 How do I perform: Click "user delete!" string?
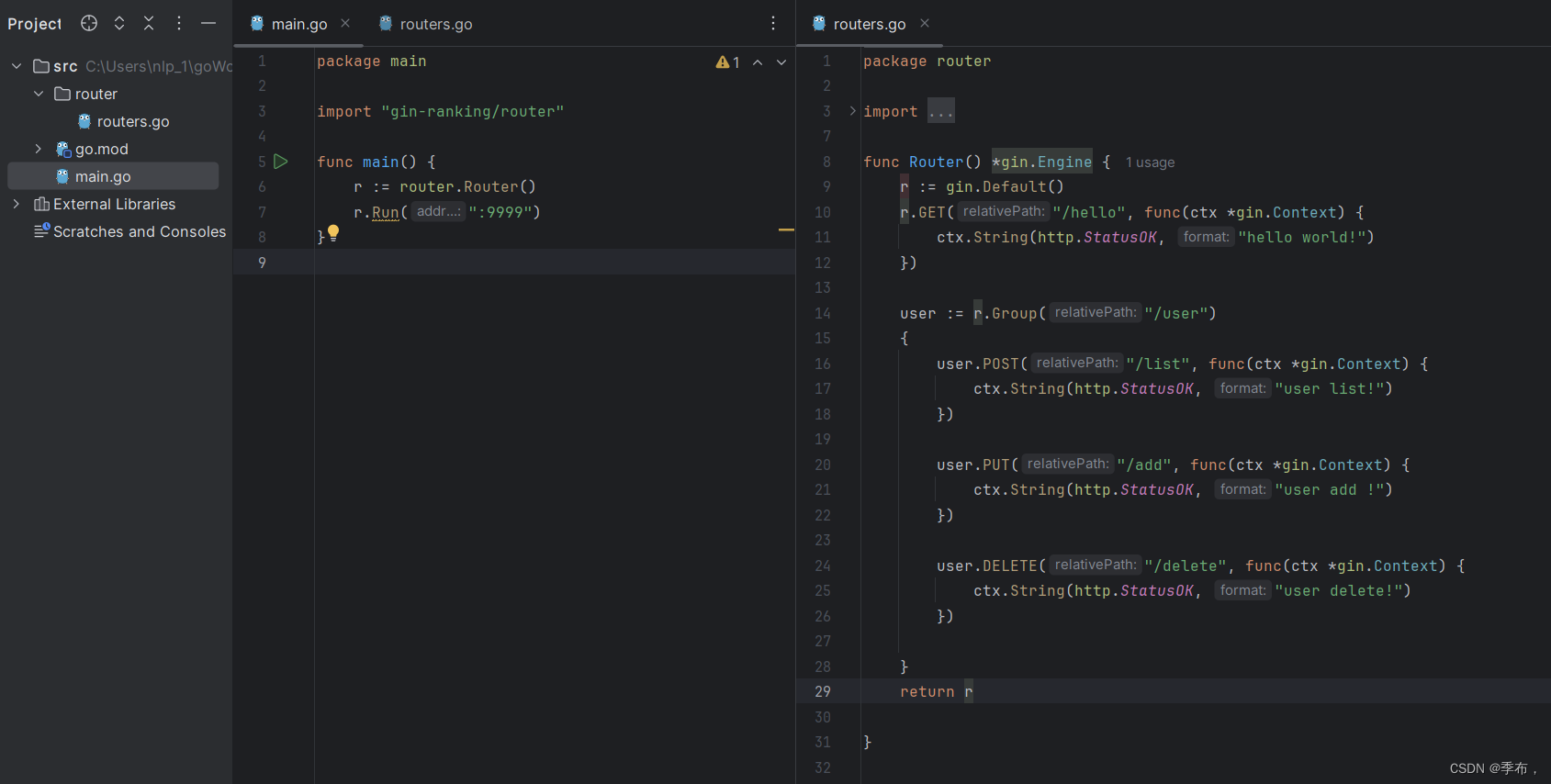(1338, 590)
